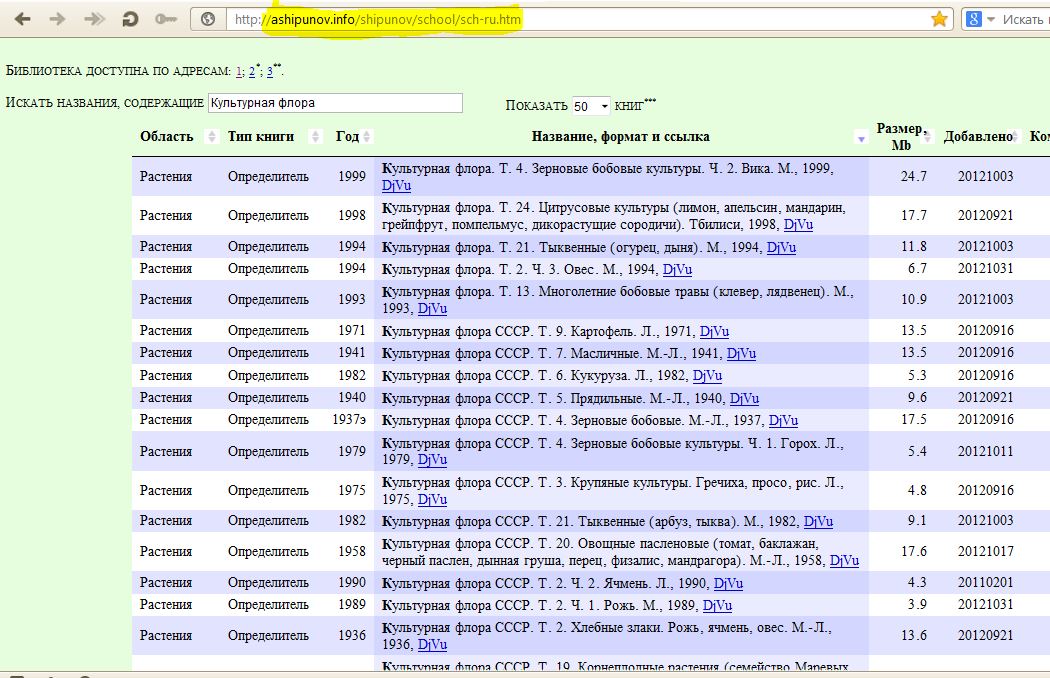Bookmark page with the star icon
Screen dimensions: 1050x678
click(939, 19)
